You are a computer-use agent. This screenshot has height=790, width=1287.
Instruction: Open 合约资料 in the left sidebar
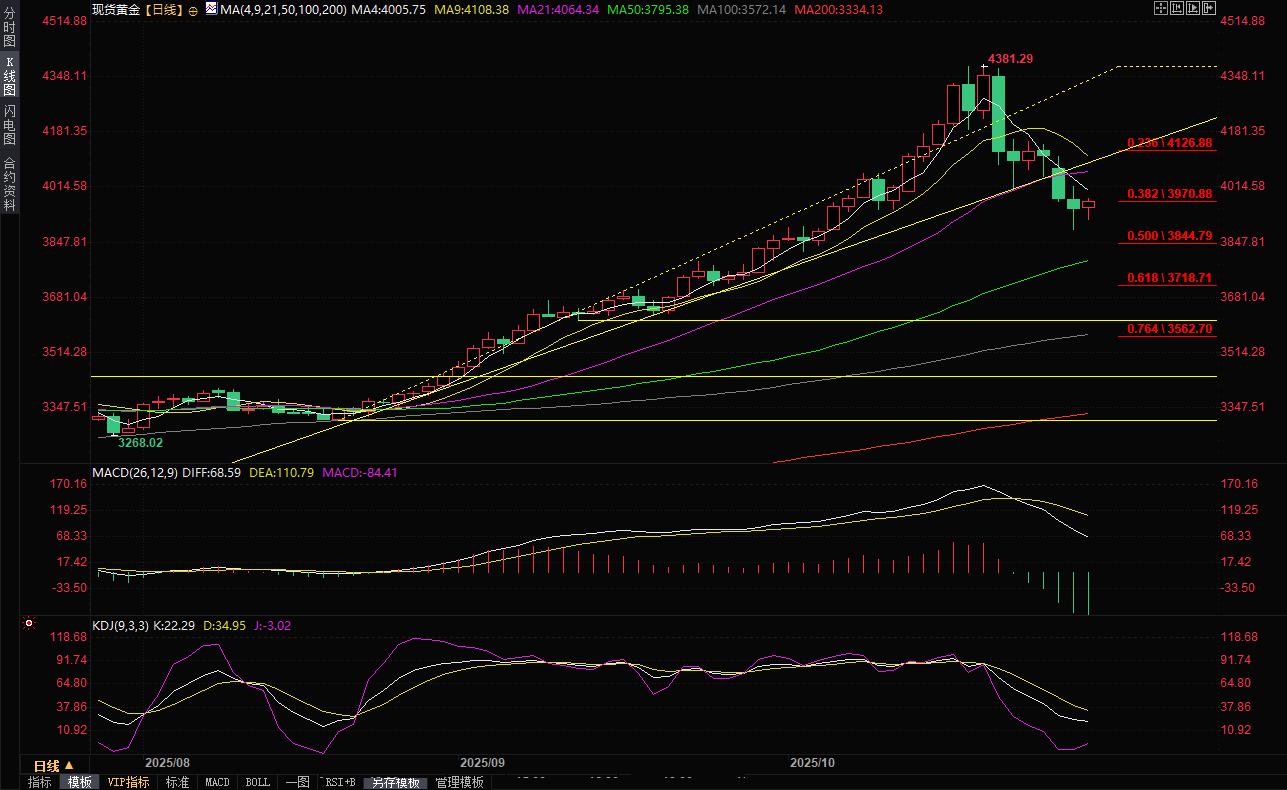[x=9, y=183]
